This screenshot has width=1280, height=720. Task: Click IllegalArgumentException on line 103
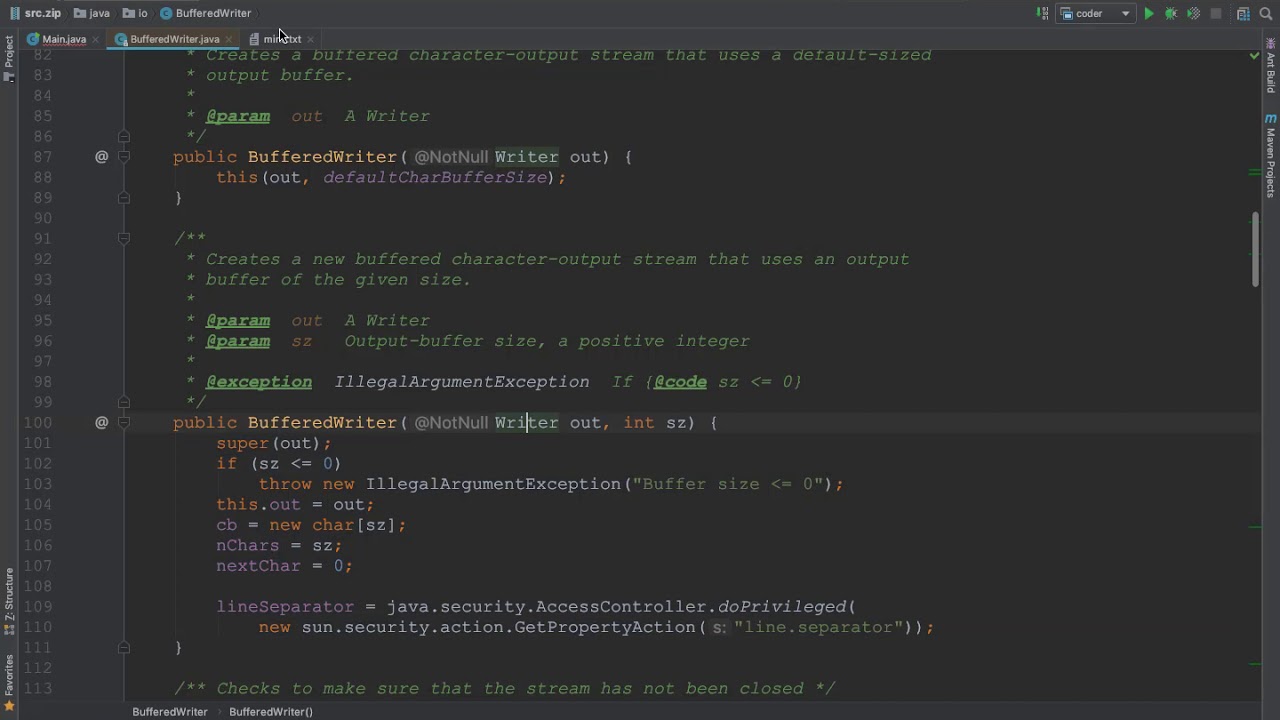[x=493, y=484]
